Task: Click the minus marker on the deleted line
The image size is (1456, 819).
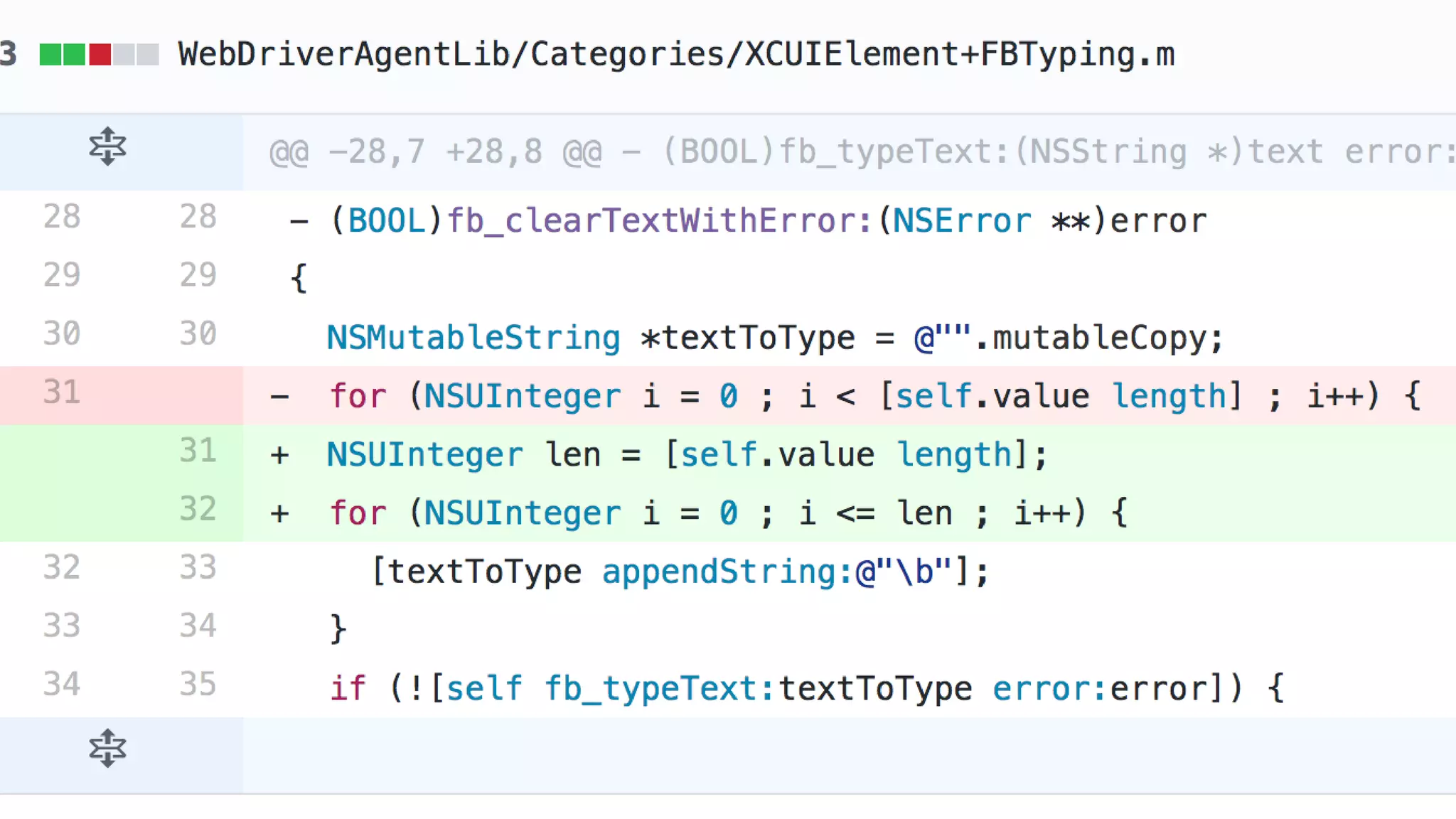Action: coord(279,396)
